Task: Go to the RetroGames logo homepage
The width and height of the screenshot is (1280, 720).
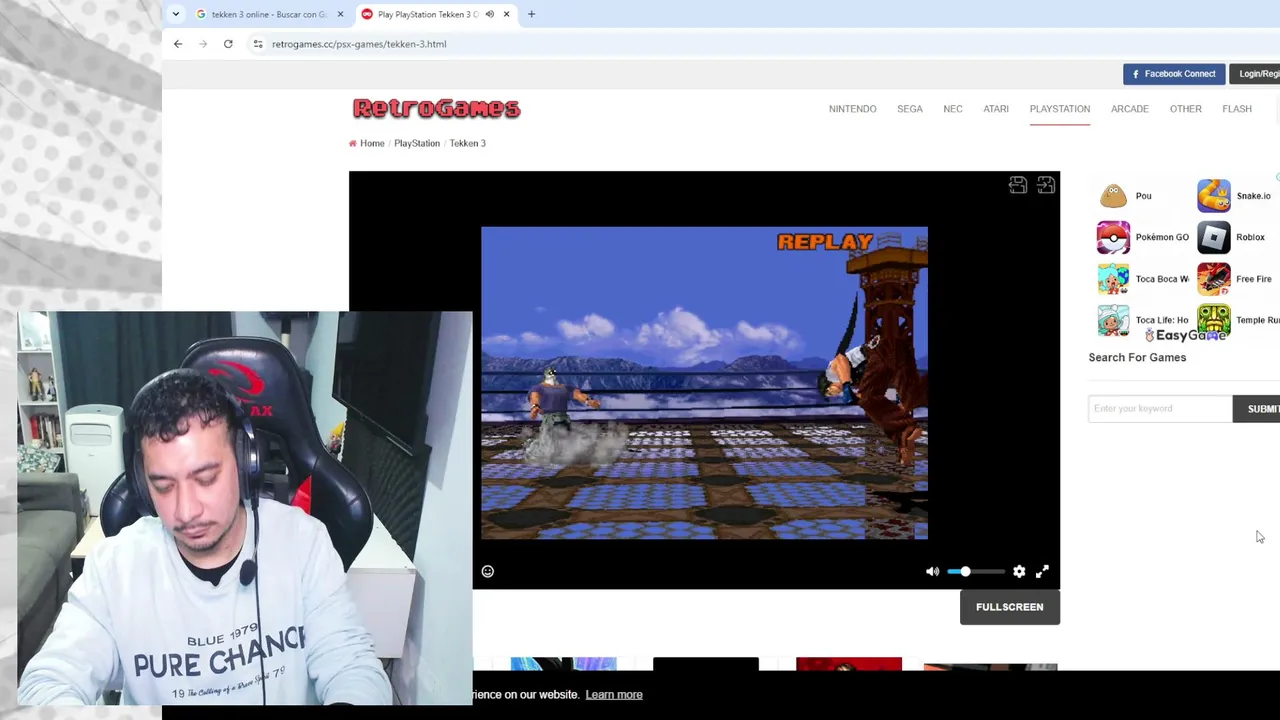Action: pyautogui.click(x=436, y=108)
